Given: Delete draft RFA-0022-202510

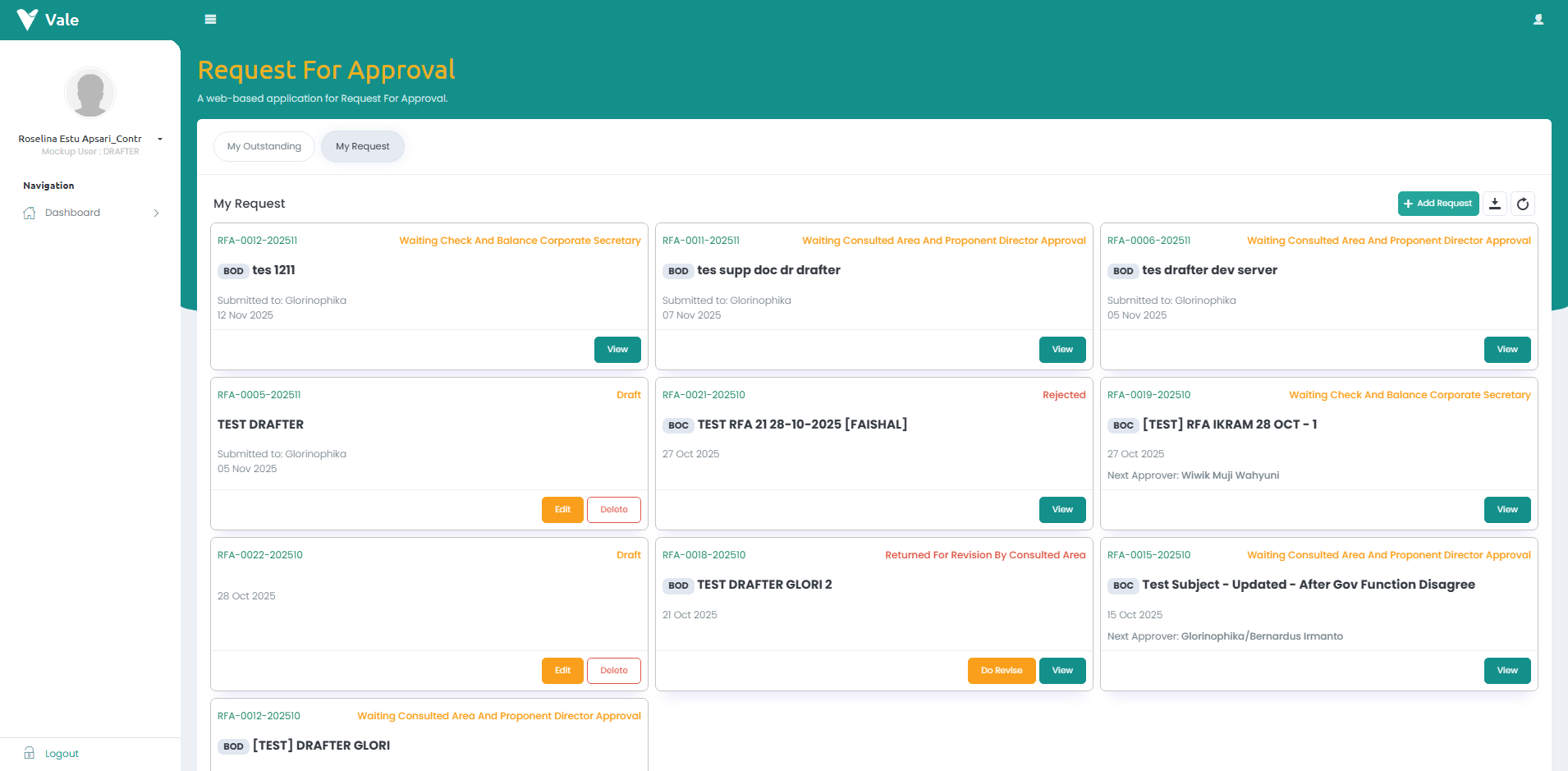Looking at the screenshot, I should click(613, 671).
